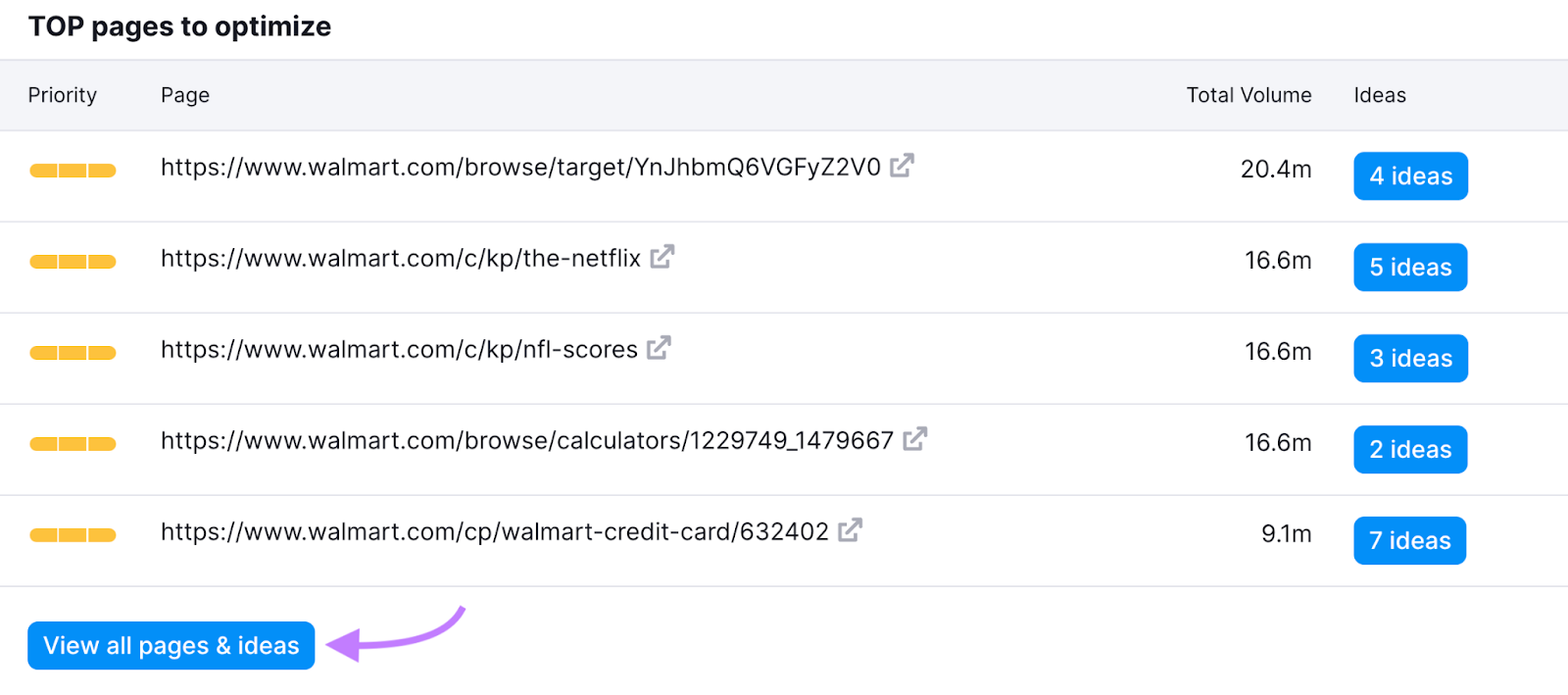Open the walmart.com/c/kp/the-netflix URL link
The height and width of the screenshot is (695, 1568).
401,259
